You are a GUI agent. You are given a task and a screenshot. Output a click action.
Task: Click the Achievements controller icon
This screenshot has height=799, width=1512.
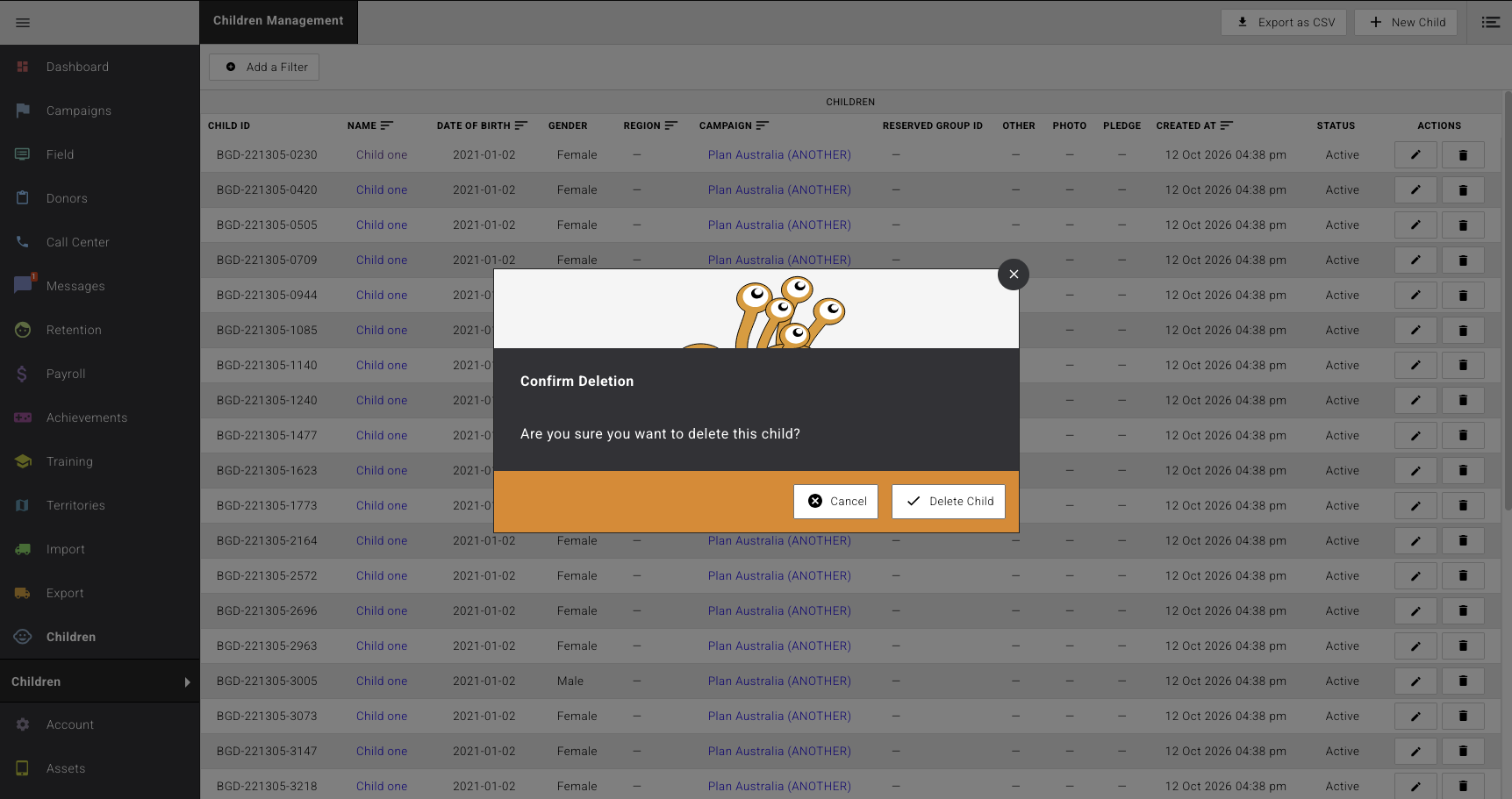click(x=23, y=417)
